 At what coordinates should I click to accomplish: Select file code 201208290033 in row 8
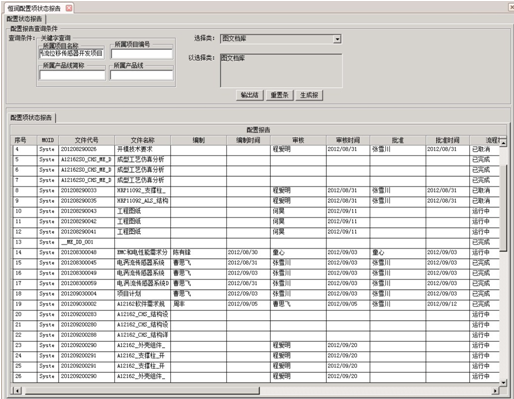[86, 191]
